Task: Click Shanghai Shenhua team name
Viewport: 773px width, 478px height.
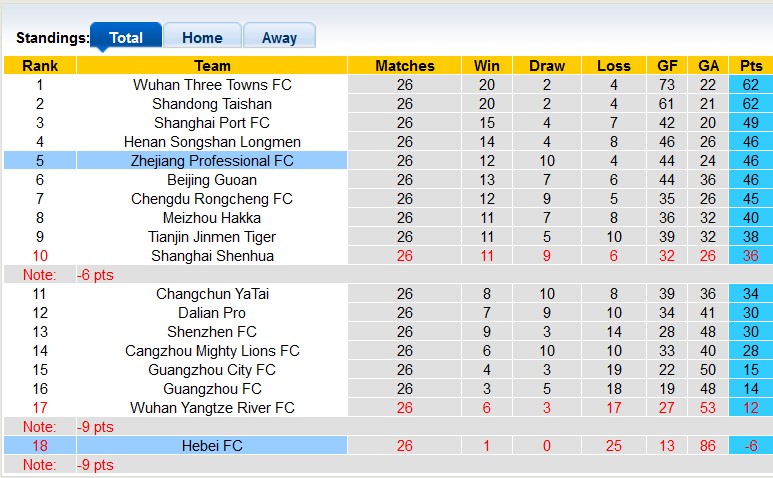Action: pos(212,256)
